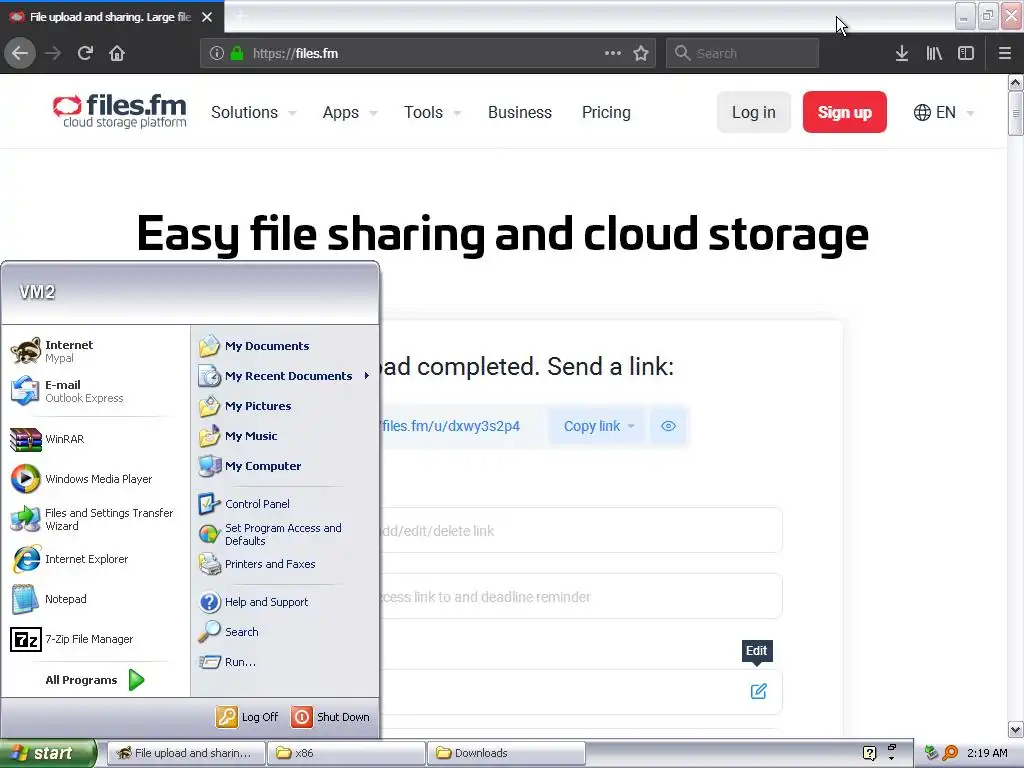Select the files.fm browser tab
The width and height of the screenshot is (1024, 768).
pyautogui.click(x=110, y=17)
